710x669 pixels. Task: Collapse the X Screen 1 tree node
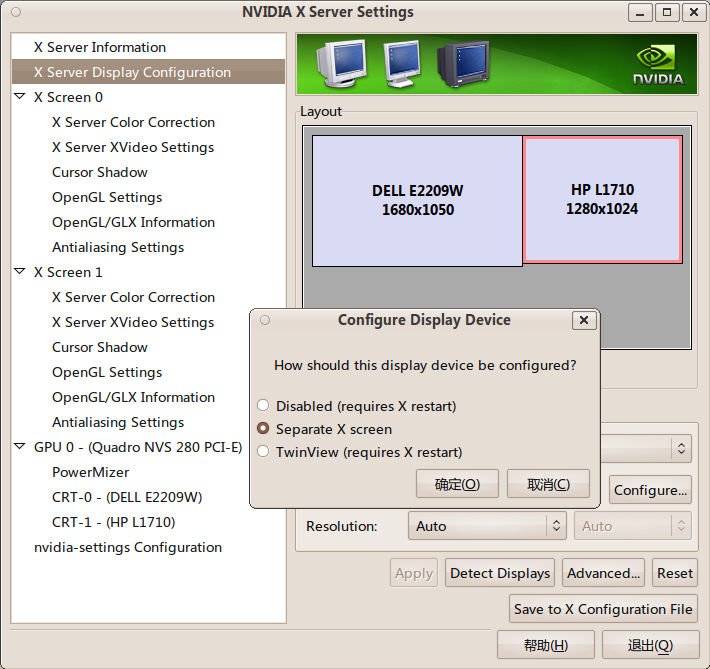pos(19,271)
